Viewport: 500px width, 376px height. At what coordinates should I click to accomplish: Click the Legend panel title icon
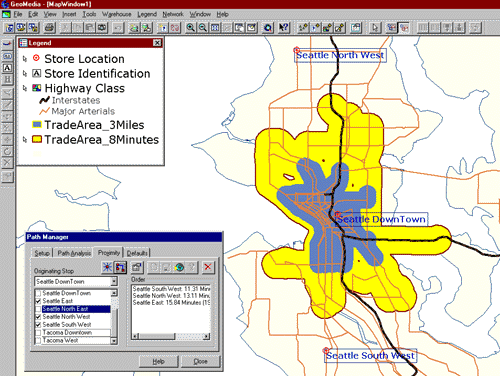(x=23, y=43)
